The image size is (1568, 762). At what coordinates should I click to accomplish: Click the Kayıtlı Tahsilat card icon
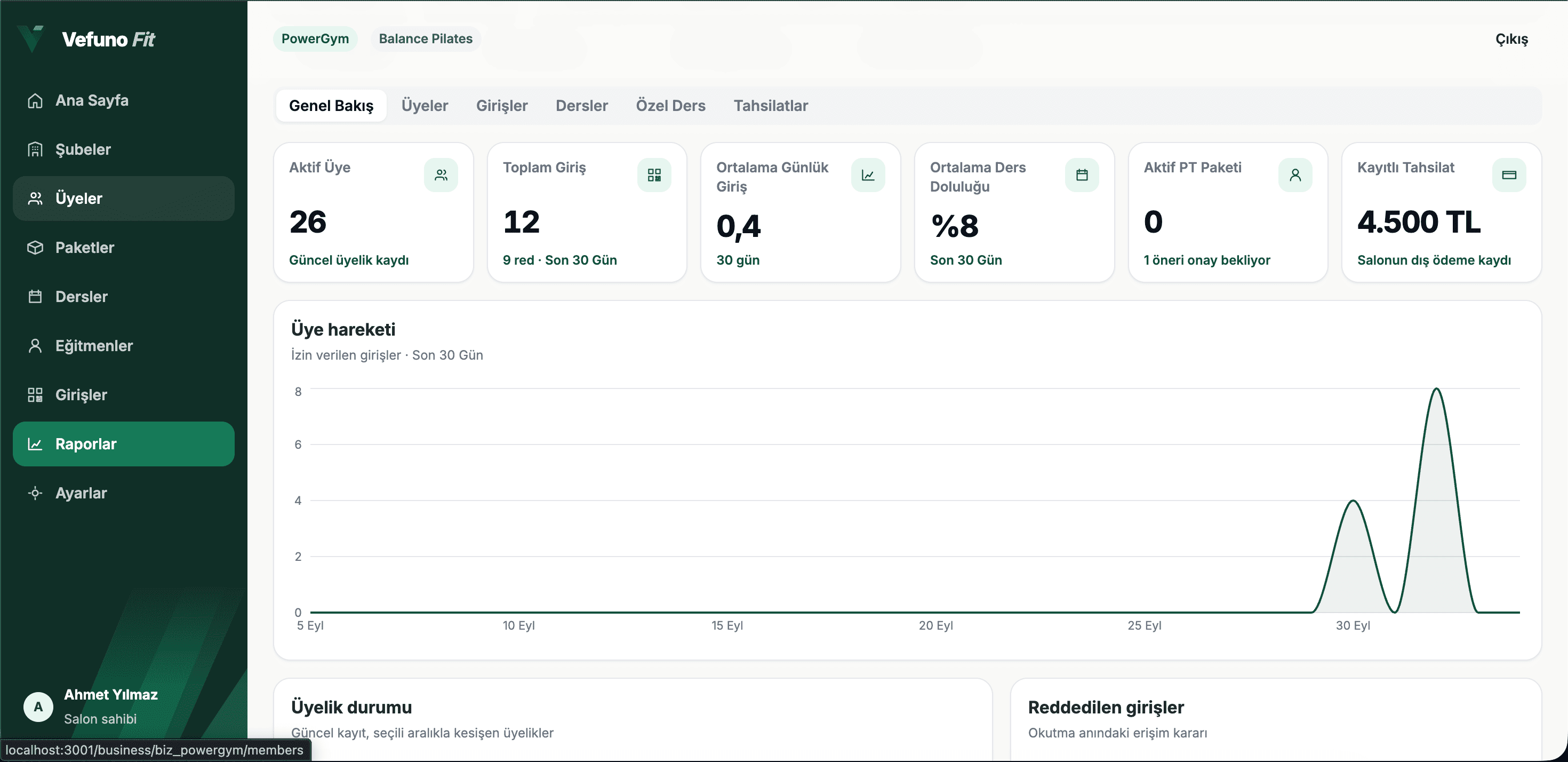tap(1509, 176)
